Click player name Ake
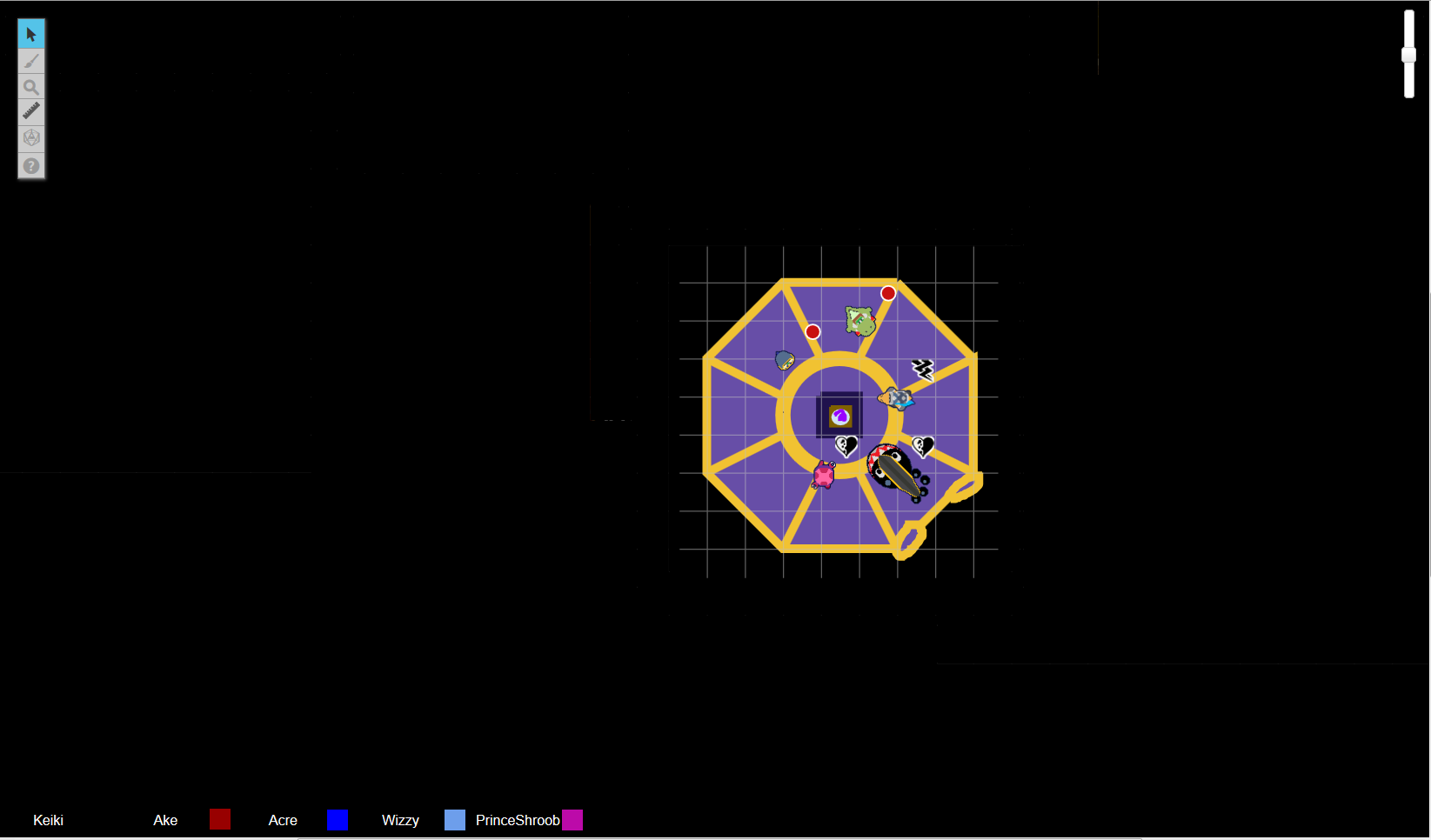 pyautogui.click(x=165, y=820)
